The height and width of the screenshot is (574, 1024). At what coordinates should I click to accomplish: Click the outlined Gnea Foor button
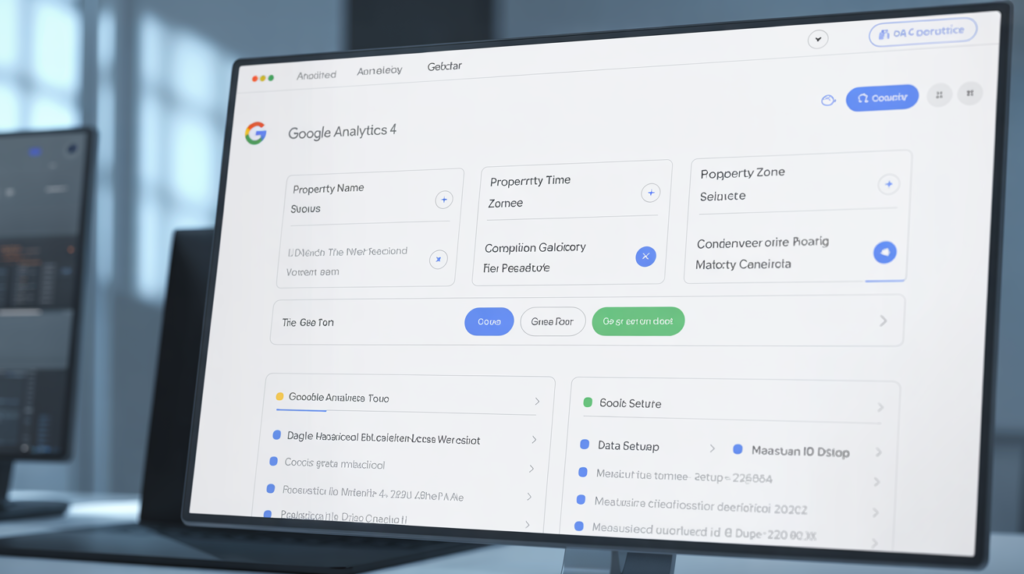(552, 322)
